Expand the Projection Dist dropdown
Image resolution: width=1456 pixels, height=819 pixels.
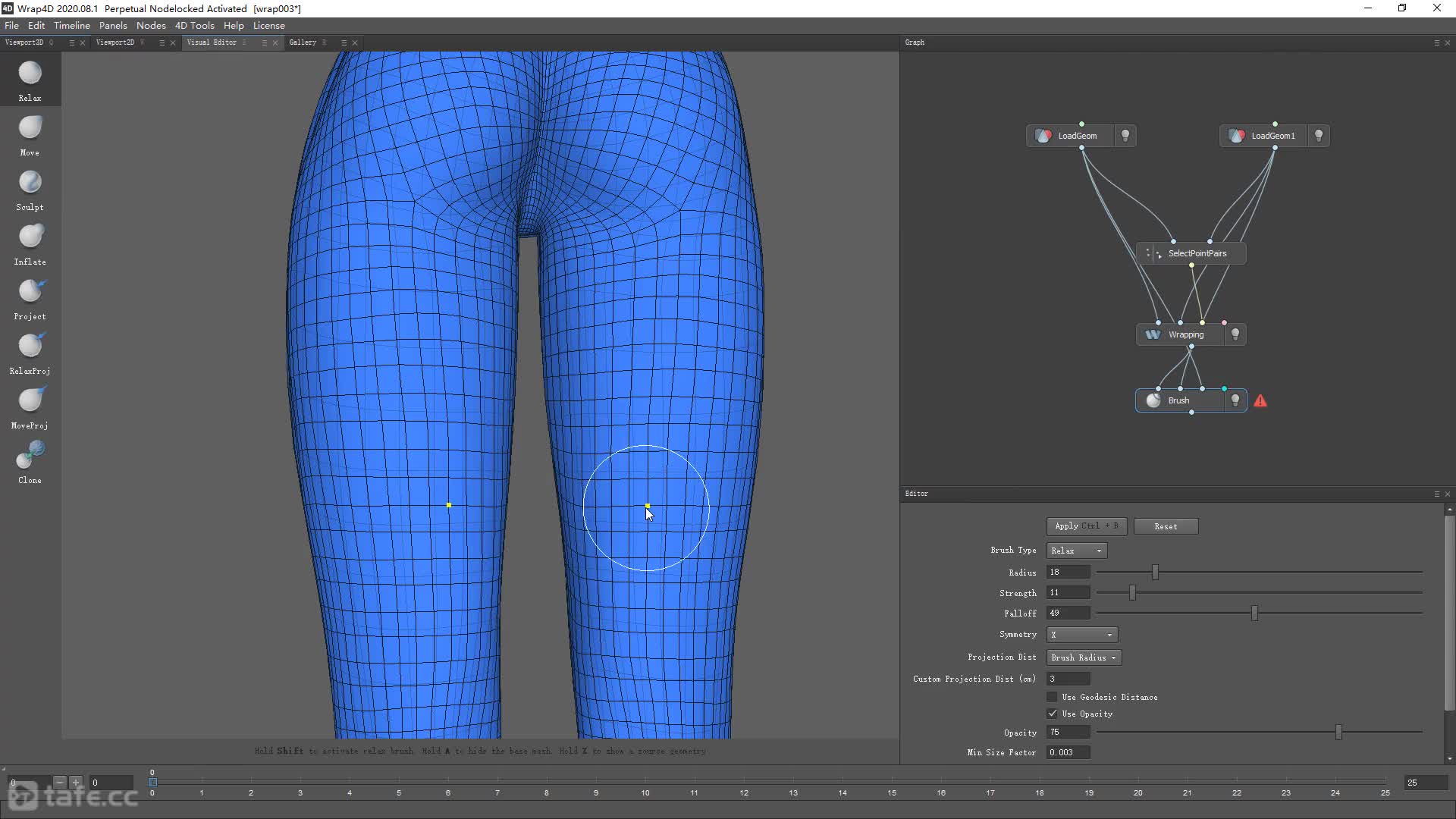click(1084, 657)
